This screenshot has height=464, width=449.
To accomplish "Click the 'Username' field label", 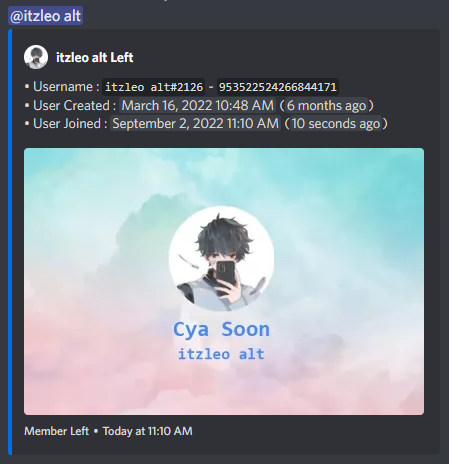I will click(63, 87).
